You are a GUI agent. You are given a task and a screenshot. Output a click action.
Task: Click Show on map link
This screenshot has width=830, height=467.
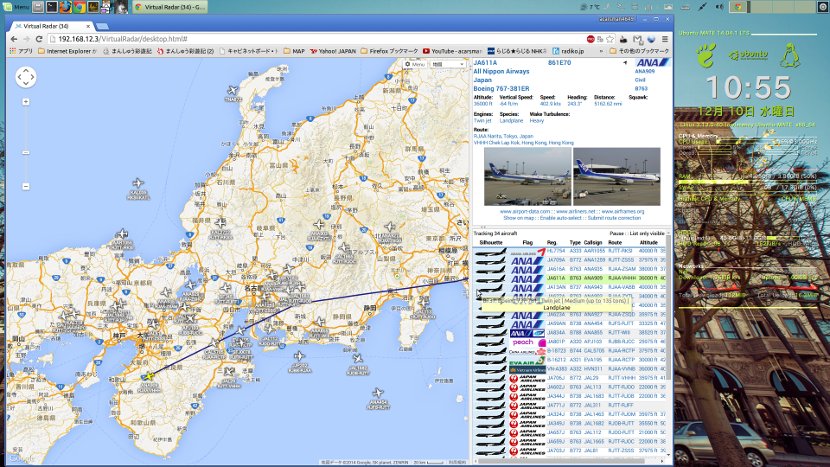coord(517,218)
